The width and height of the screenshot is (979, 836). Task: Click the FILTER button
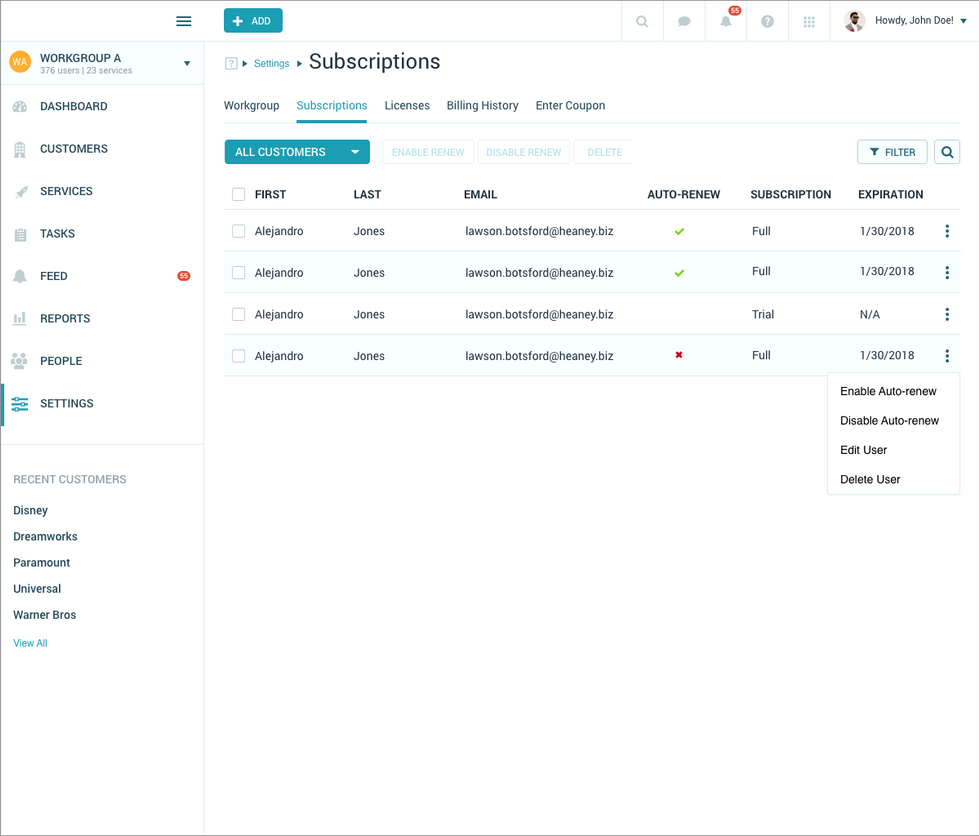892,152
